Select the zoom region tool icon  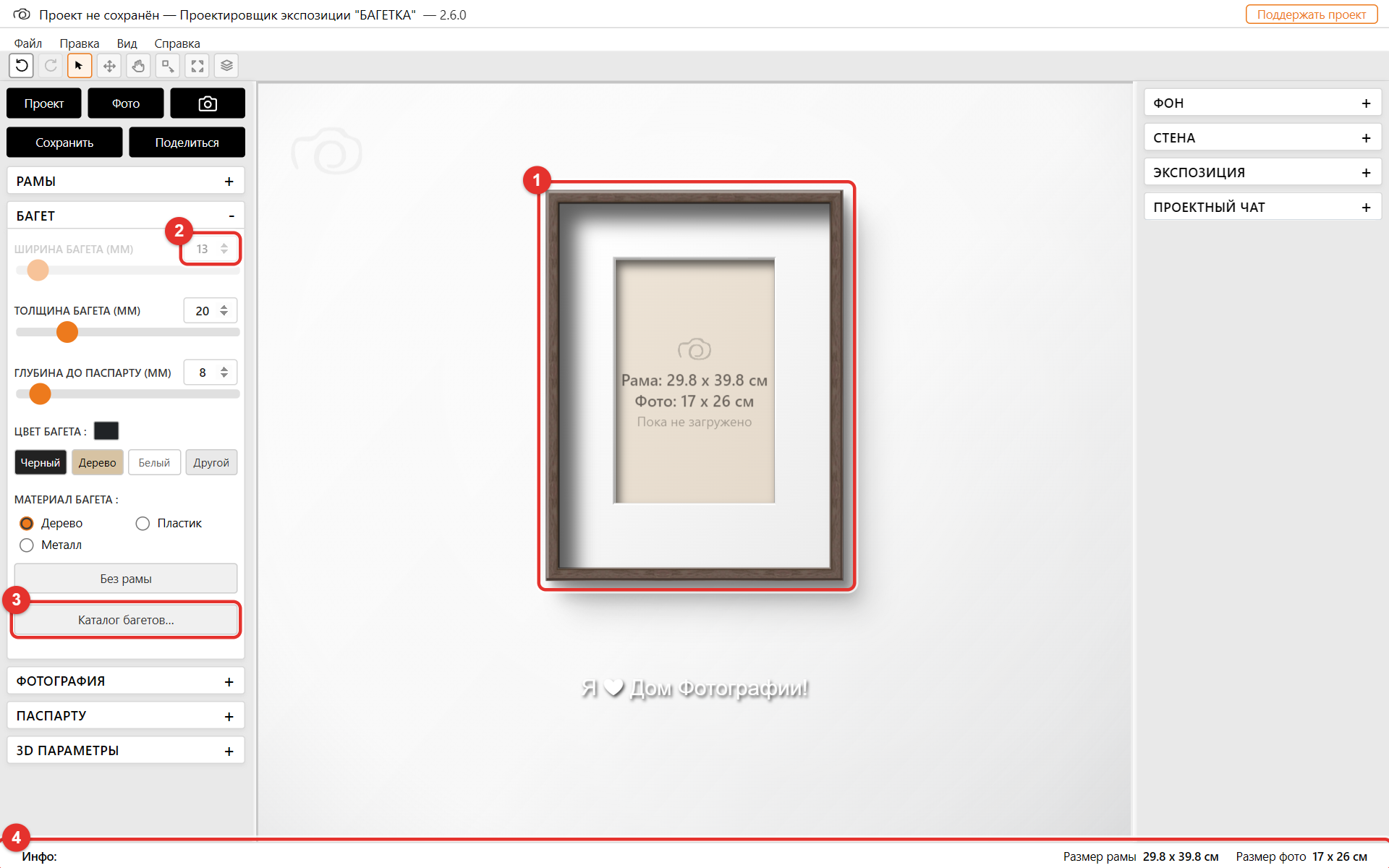(168, 66)
